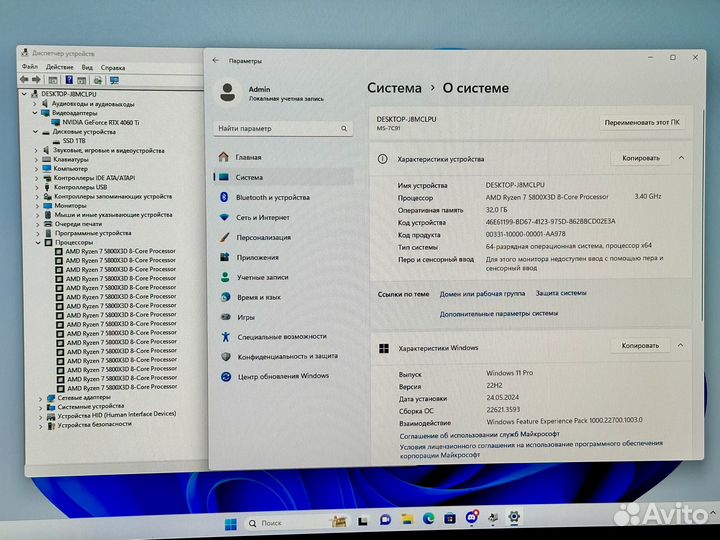Image resolution: width=720 pixels, height=540 pixels.
Task: Click the Device Manager icon on taskbar
Action: pyautogui.click(x=493, y=518)
